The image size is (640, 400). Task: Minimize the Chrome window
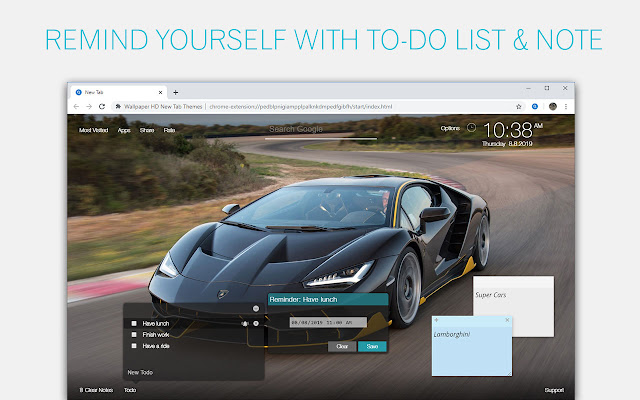coord(528,88)
